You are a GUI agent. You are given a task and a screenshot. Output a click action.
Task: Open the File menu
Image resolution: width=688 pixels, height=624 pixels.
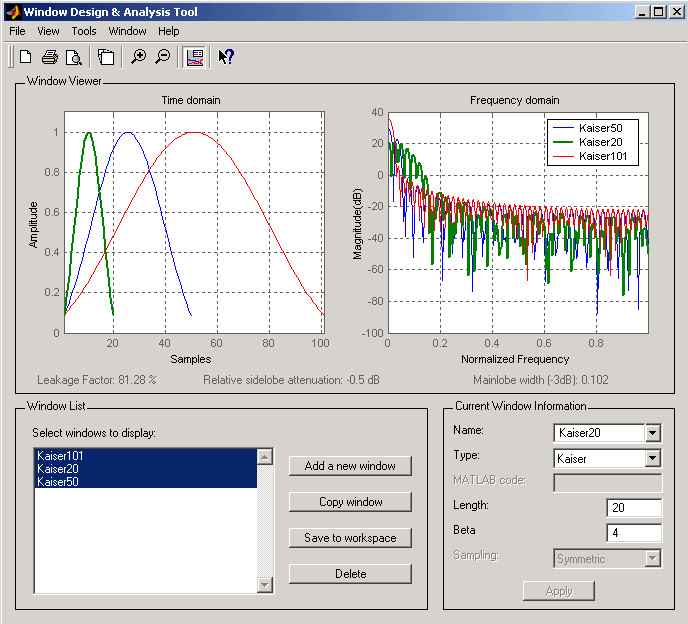click(17, 31)
